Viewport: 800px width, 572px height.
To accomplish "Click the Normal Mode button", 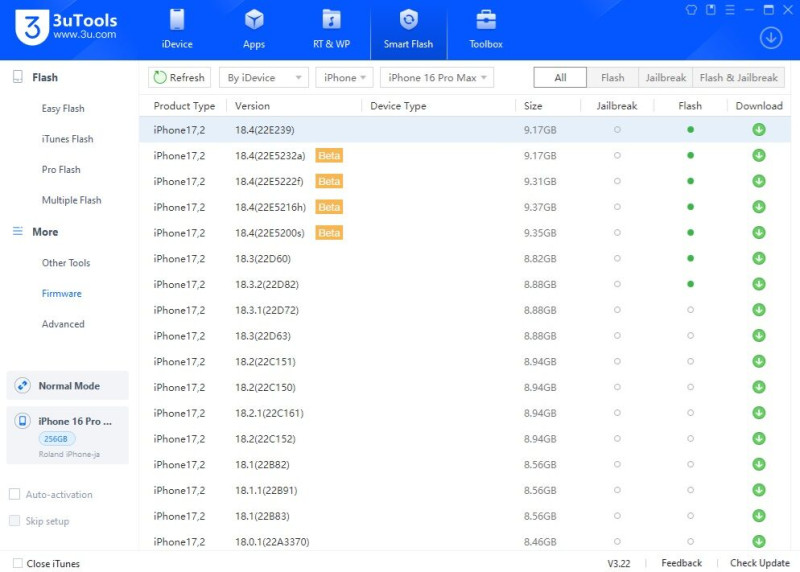I will [67, 386].
